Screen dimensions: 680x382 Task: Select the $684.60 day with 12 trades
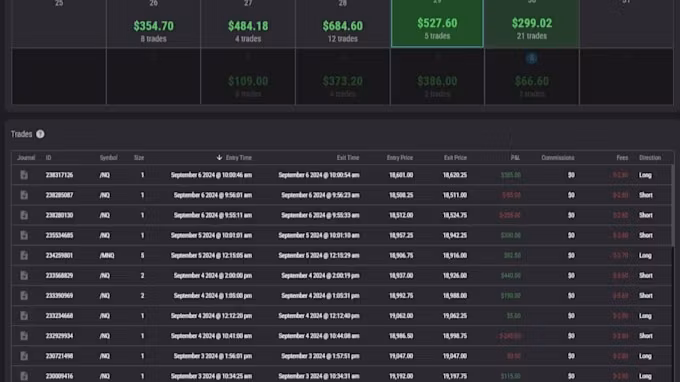click(343, 23)
